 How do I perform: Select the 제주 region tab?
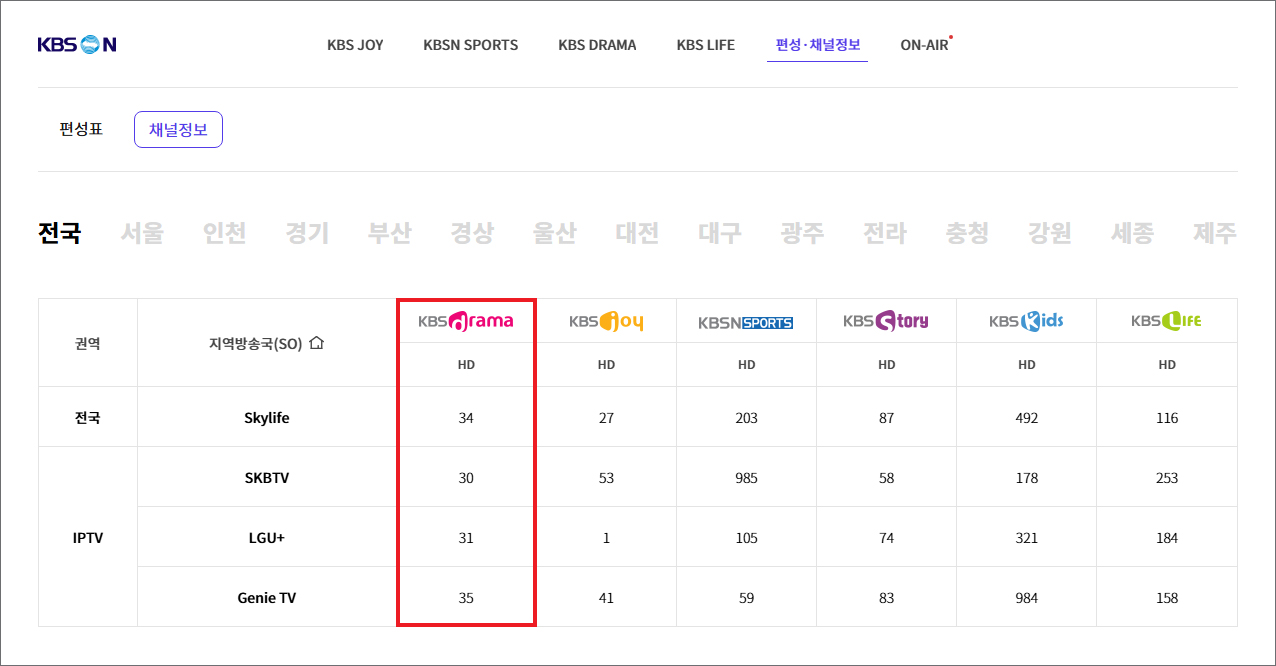[x=1215, y=233]
